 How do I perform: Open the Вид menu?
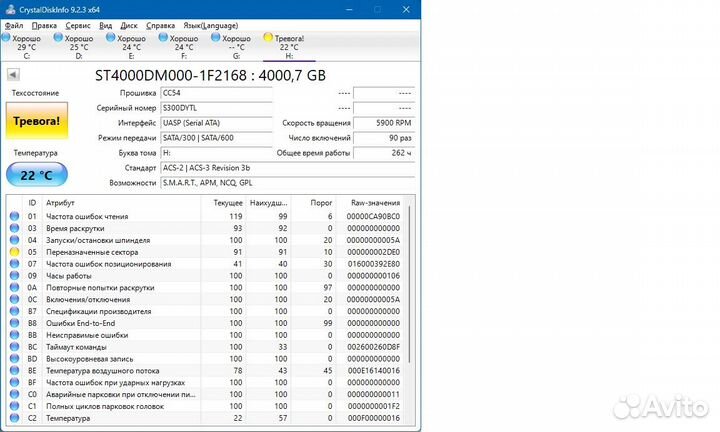[x=106, y=25]
